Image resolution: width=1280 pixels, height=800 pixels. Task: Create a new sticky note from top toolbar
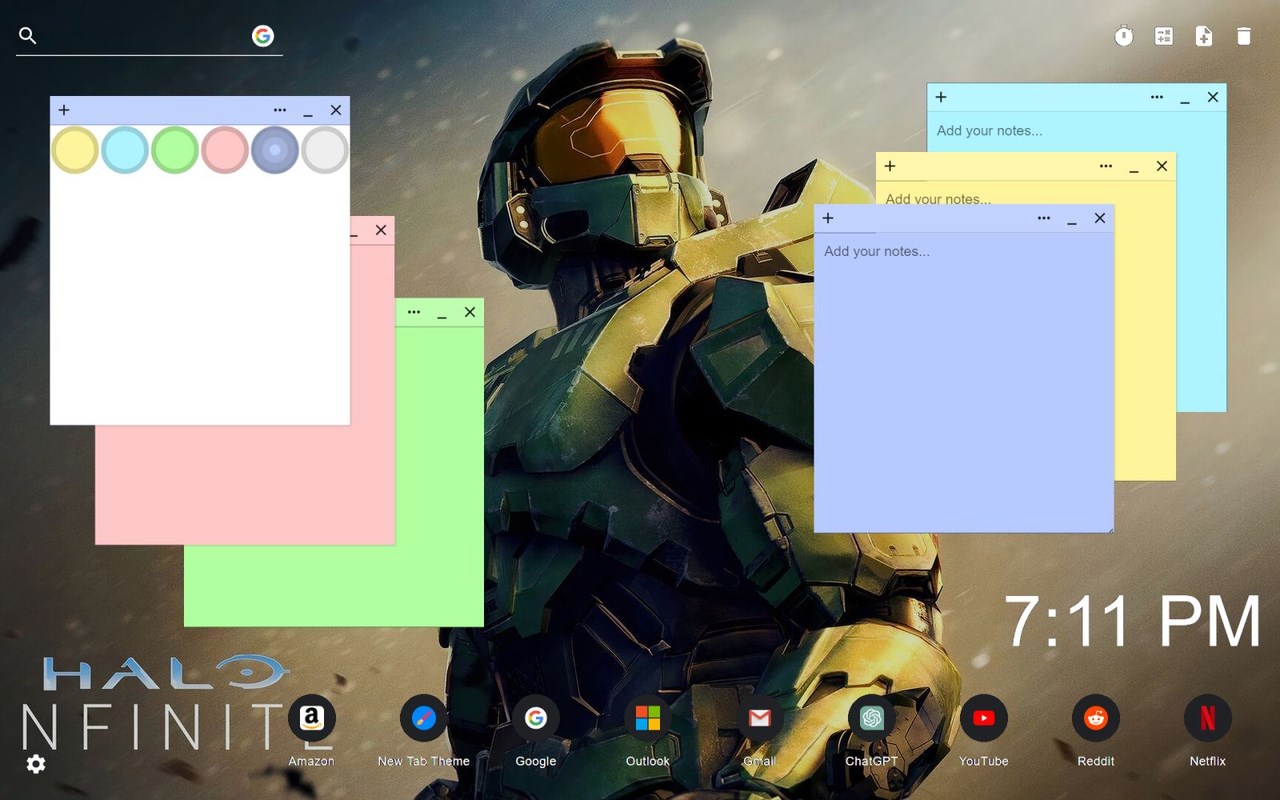pos(1204,36)
